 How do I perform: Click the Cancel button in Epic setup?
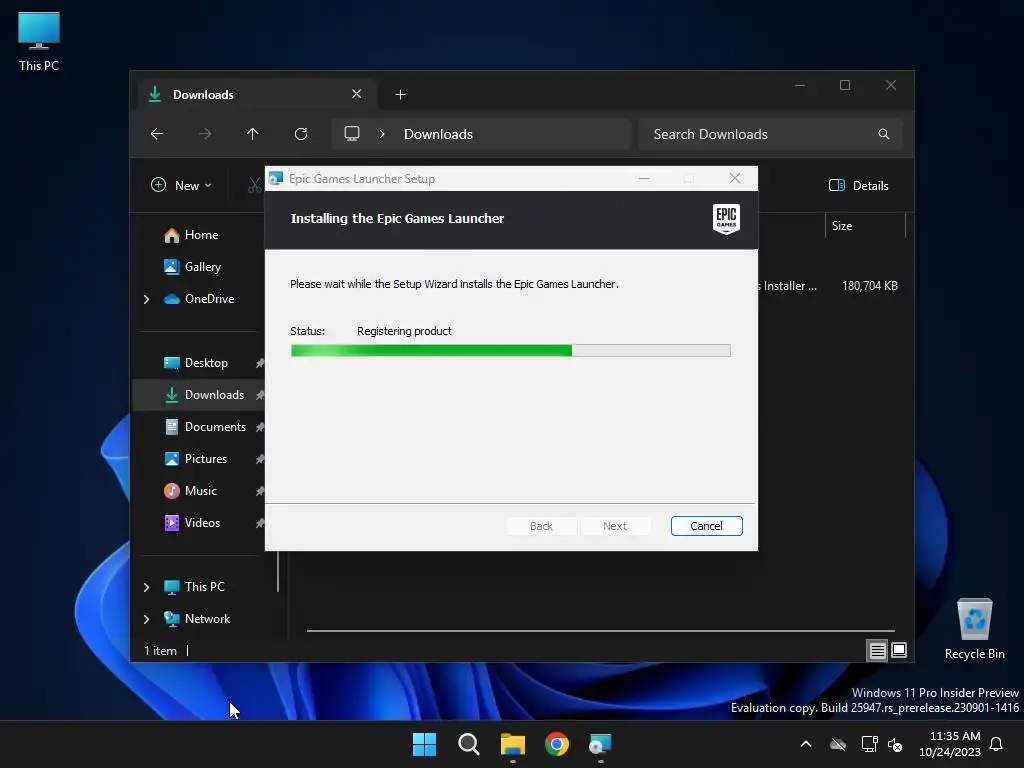706,526
